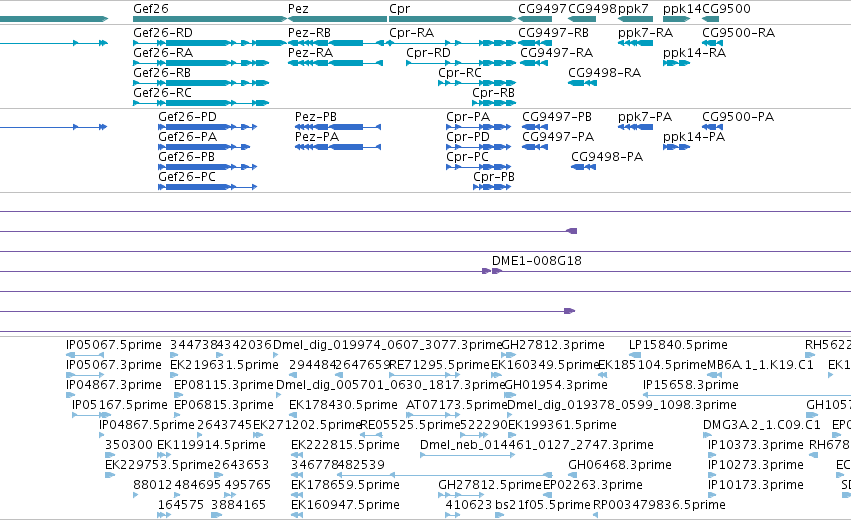The width and height of the screenshot is (851, 520).
Task: Click the ppk14 gene label
Action: coord(682,9)
